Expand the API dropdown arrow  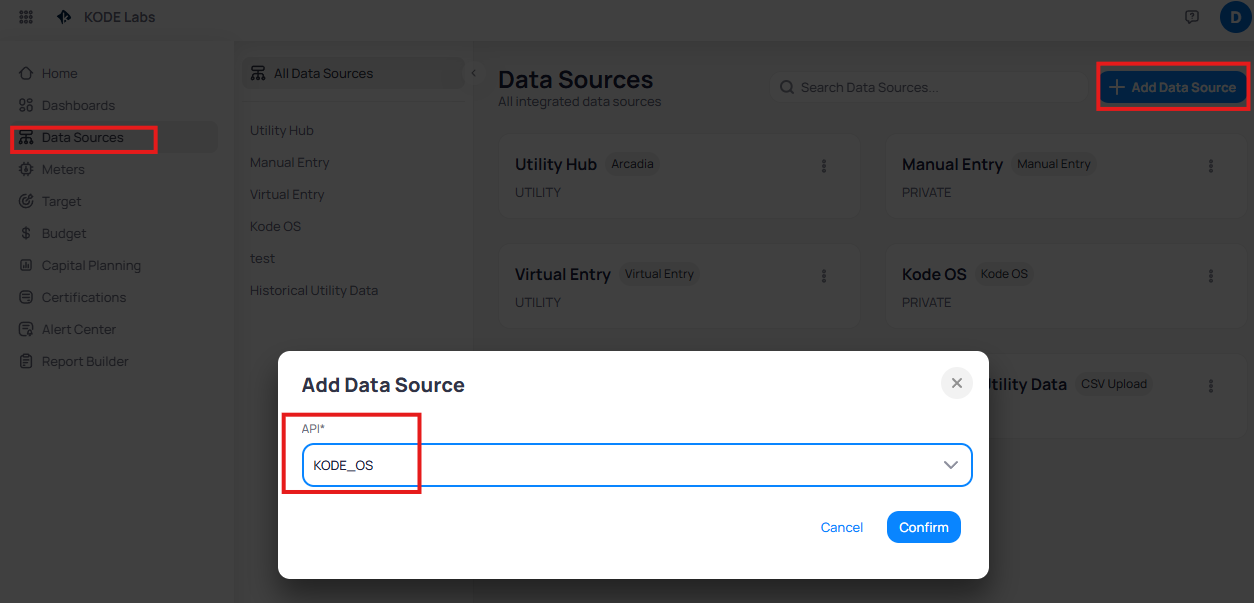951,465
